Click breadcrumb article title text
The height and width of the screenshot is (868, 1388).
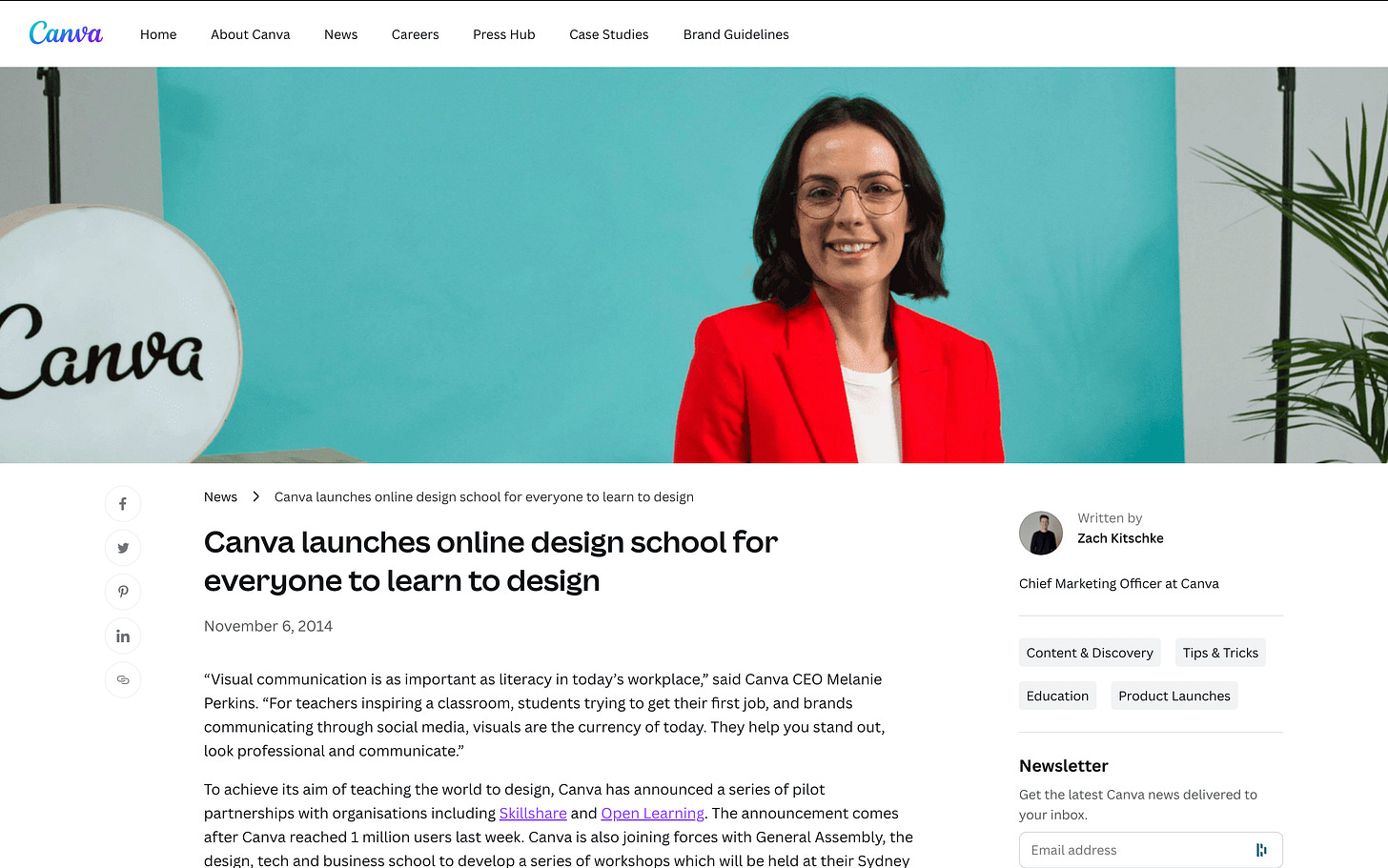click(484, 497)
